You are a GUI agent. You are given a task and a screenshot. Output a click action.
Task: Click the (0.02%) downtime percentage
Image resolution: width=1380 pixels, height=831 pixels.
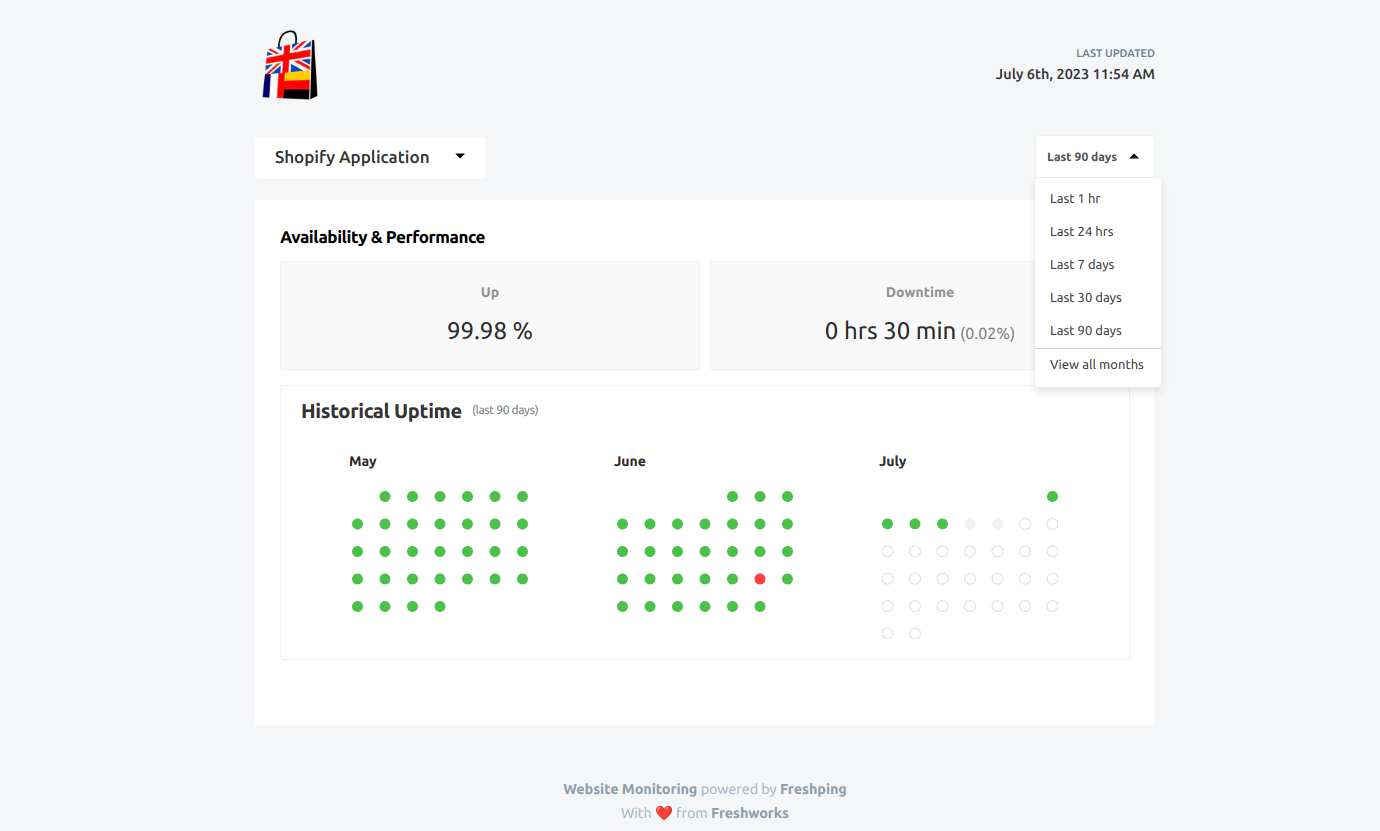pyautogui.click(x=987, y=333)
